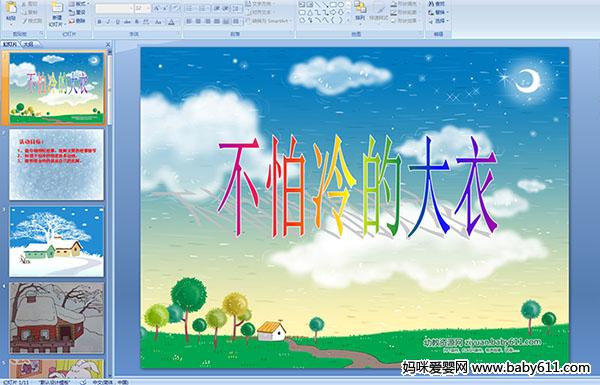Toggle Underline formatting
600x385 pixels.
click(x=117, y=22)
